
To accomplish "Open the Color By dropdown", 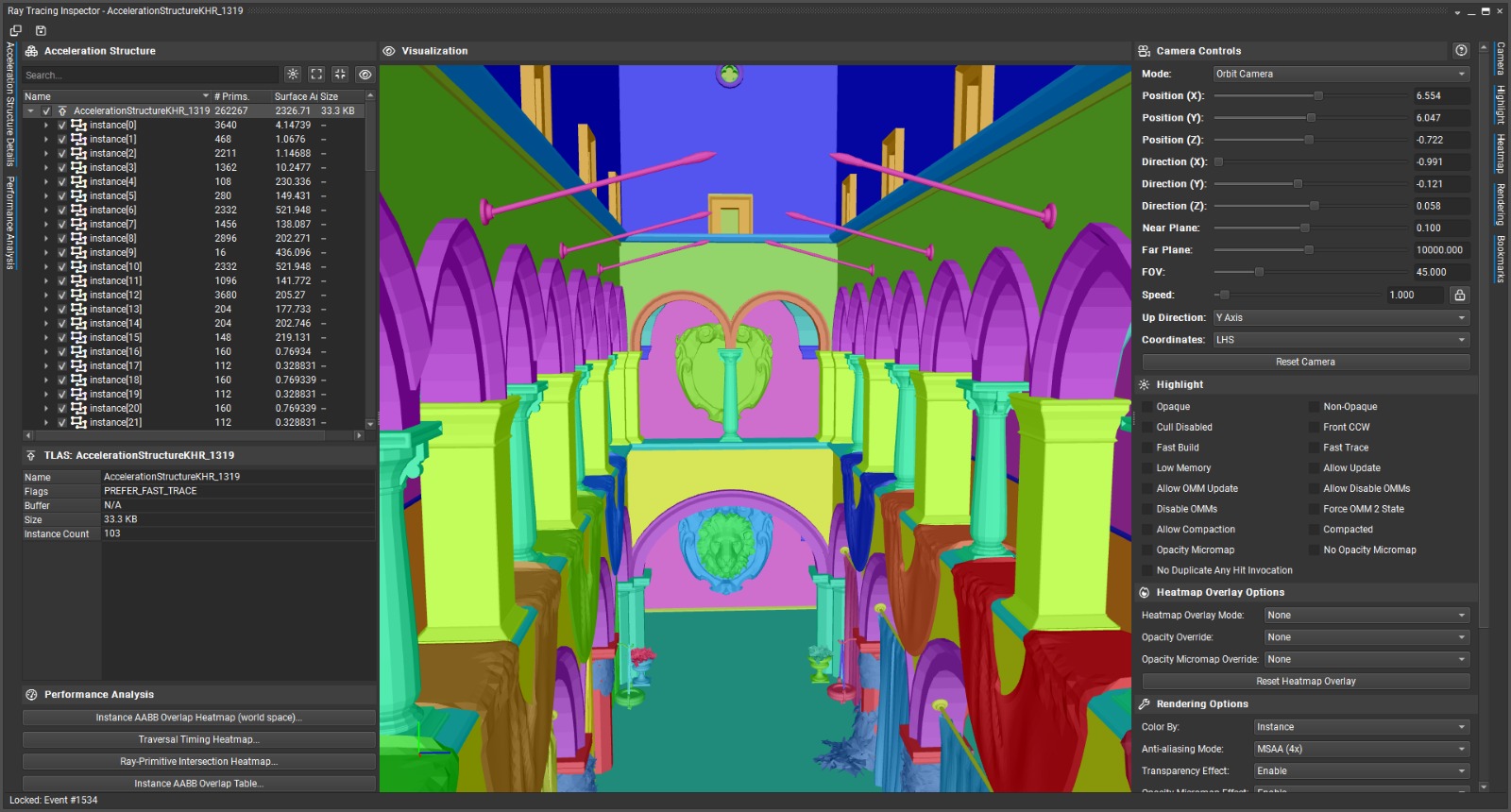I will point(1360,727).
